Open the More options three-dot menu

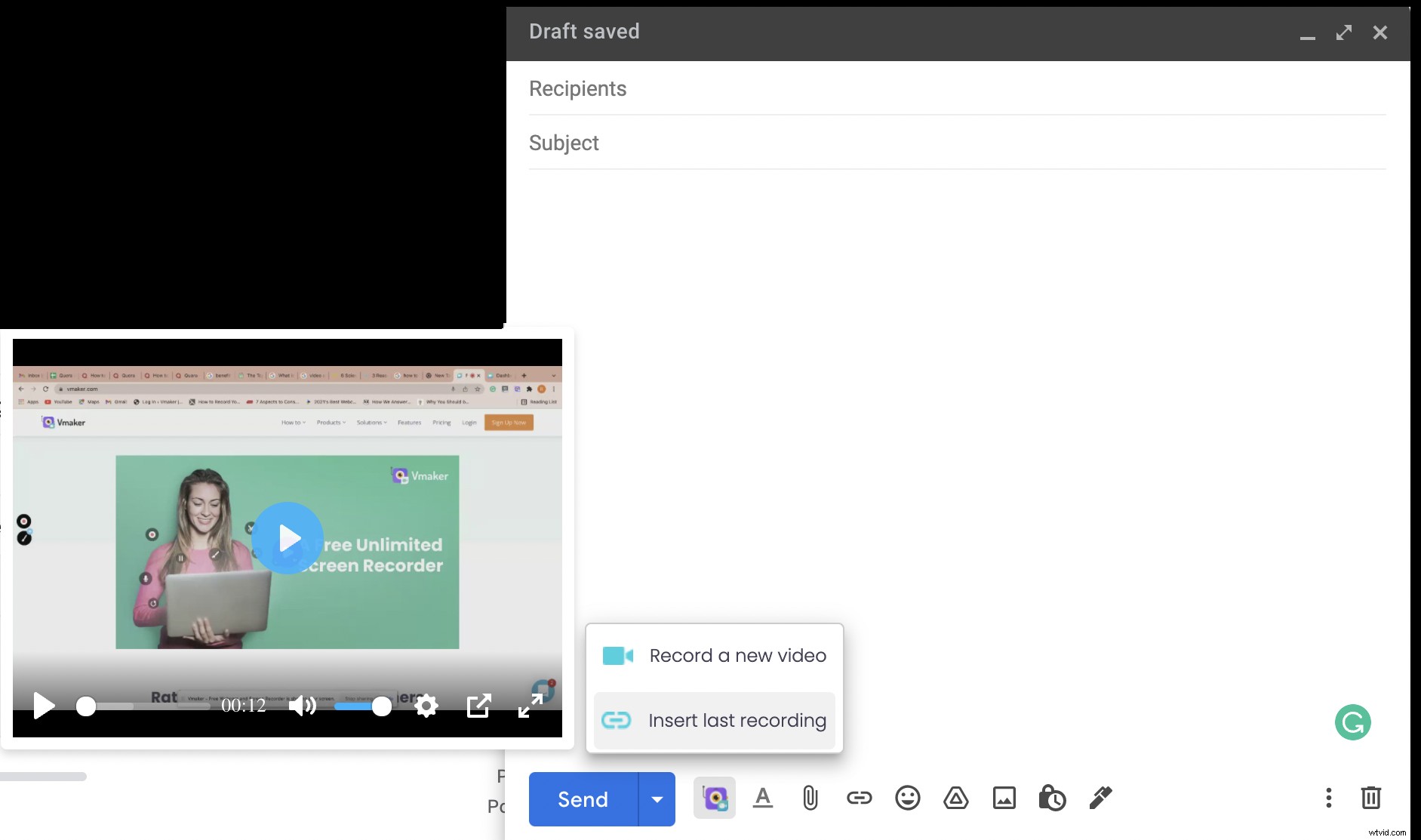1328,798
